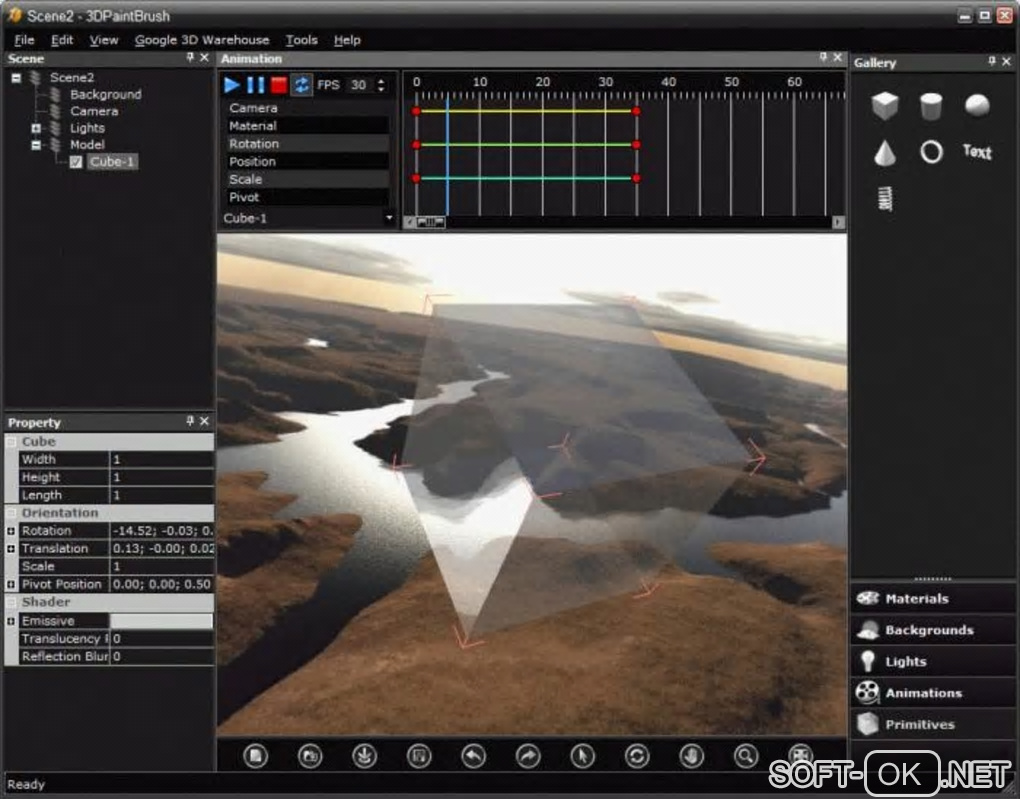Close the Scene panel
This screenshot has height=799, width=1020.
tap(204, 57)
